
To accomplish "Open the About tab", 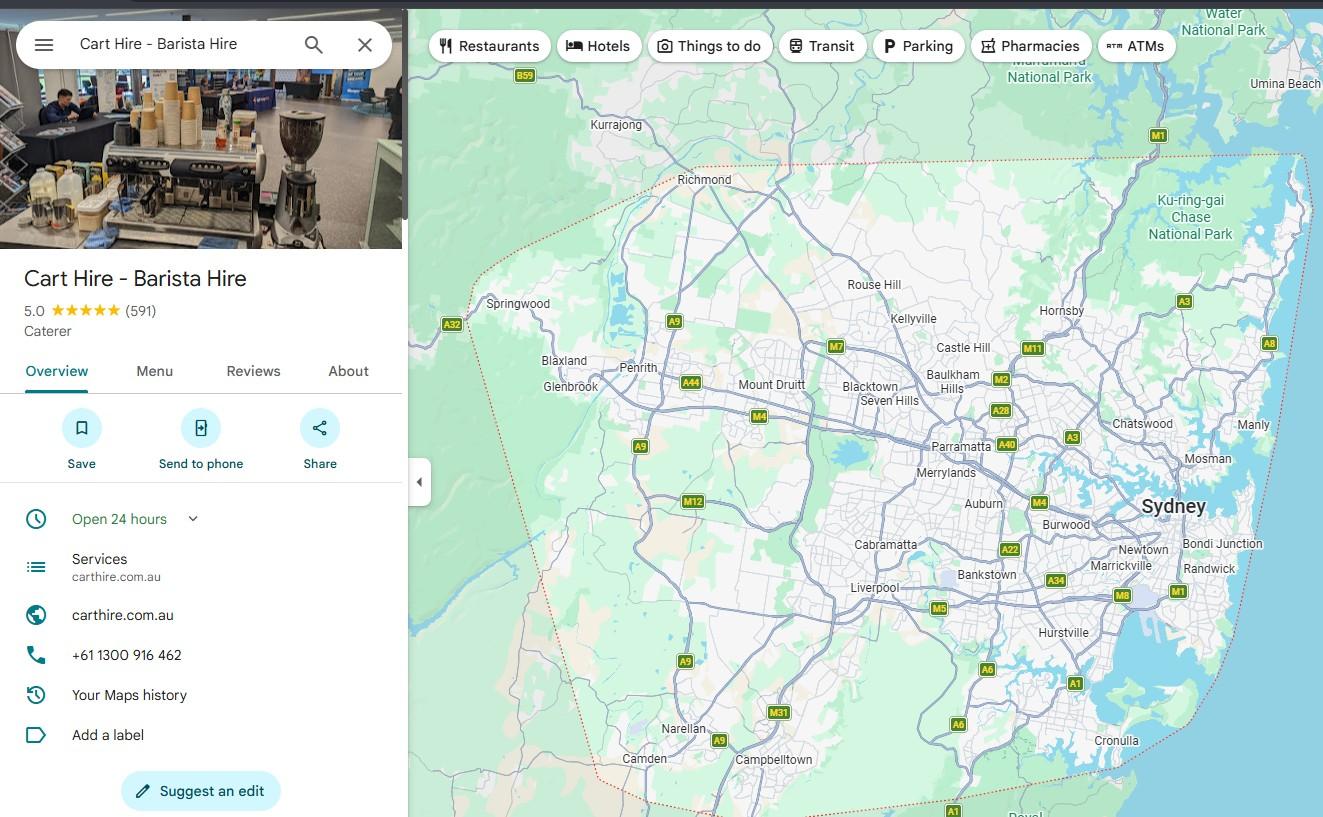I will (x=349, y=371).
